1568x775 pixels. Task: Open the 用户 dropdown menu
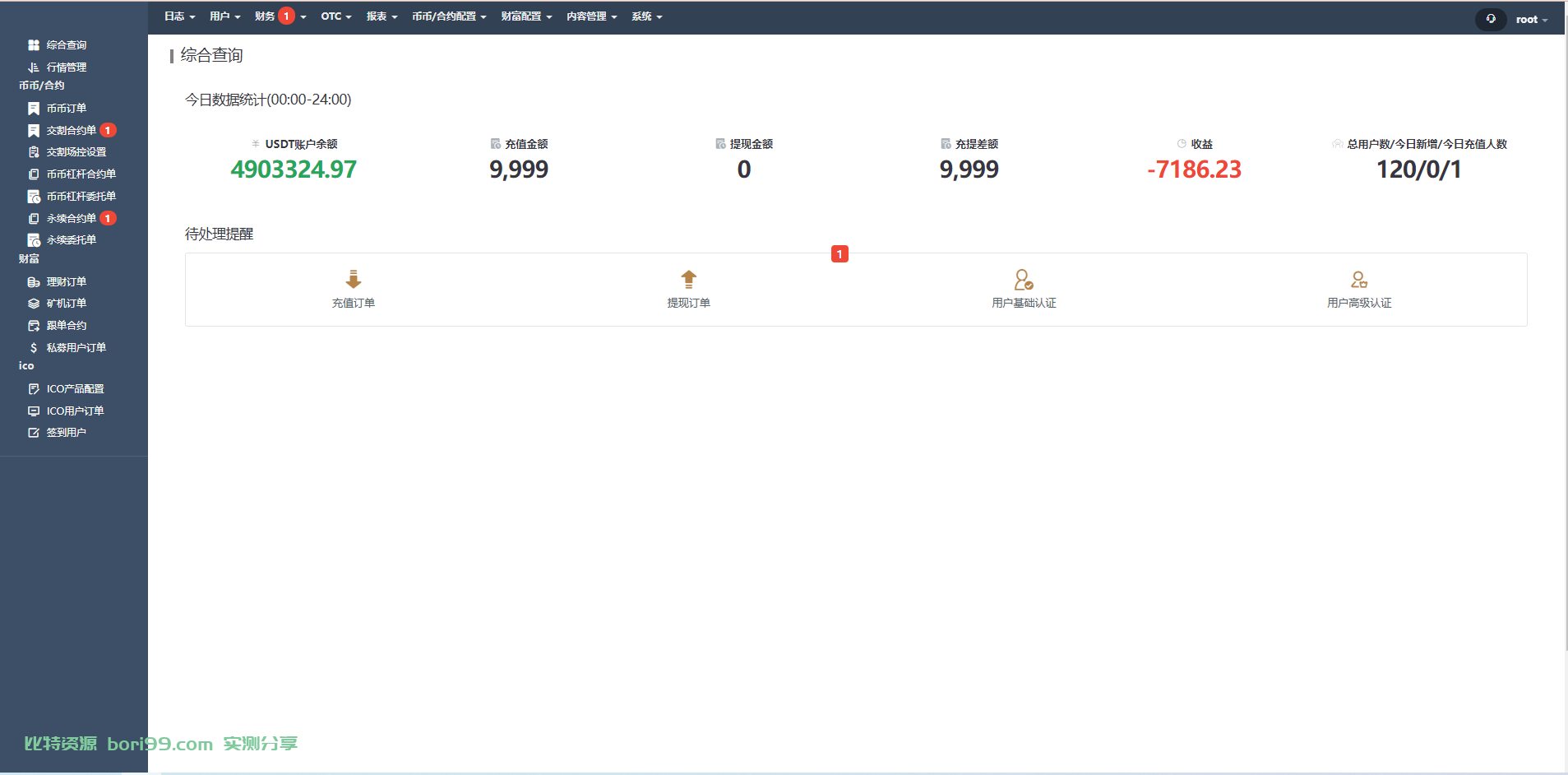point(224,16)
